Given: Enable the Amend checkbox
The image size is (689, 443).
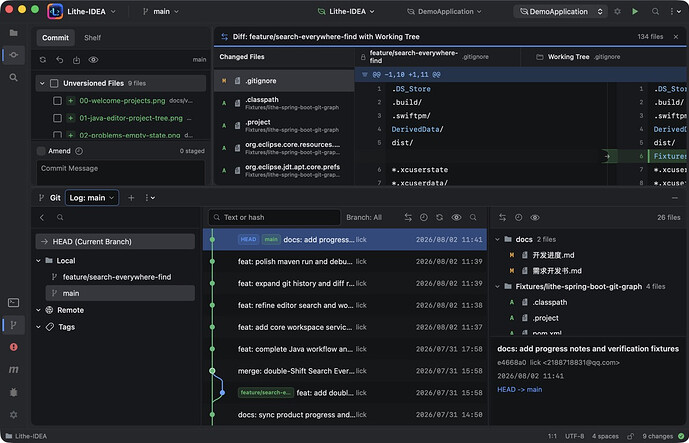Looking at the screenshot, I should (41, 151).
